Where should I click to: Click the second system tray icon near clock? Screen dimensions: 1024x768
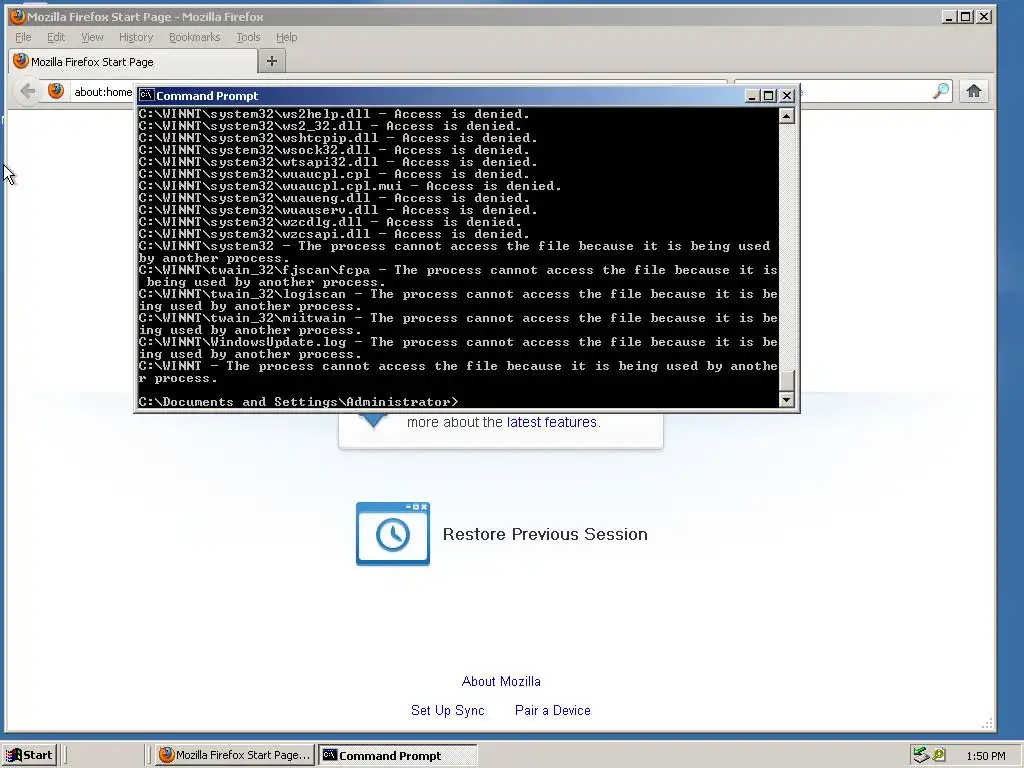pos(939,755)
